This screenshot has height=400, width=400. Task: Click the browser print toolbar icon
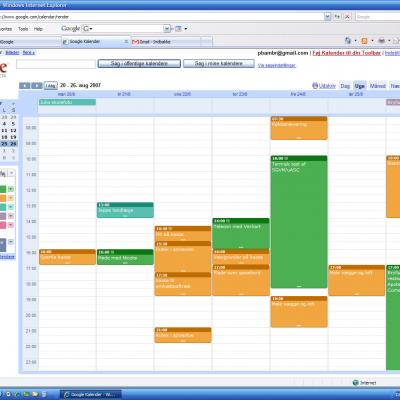381,41
